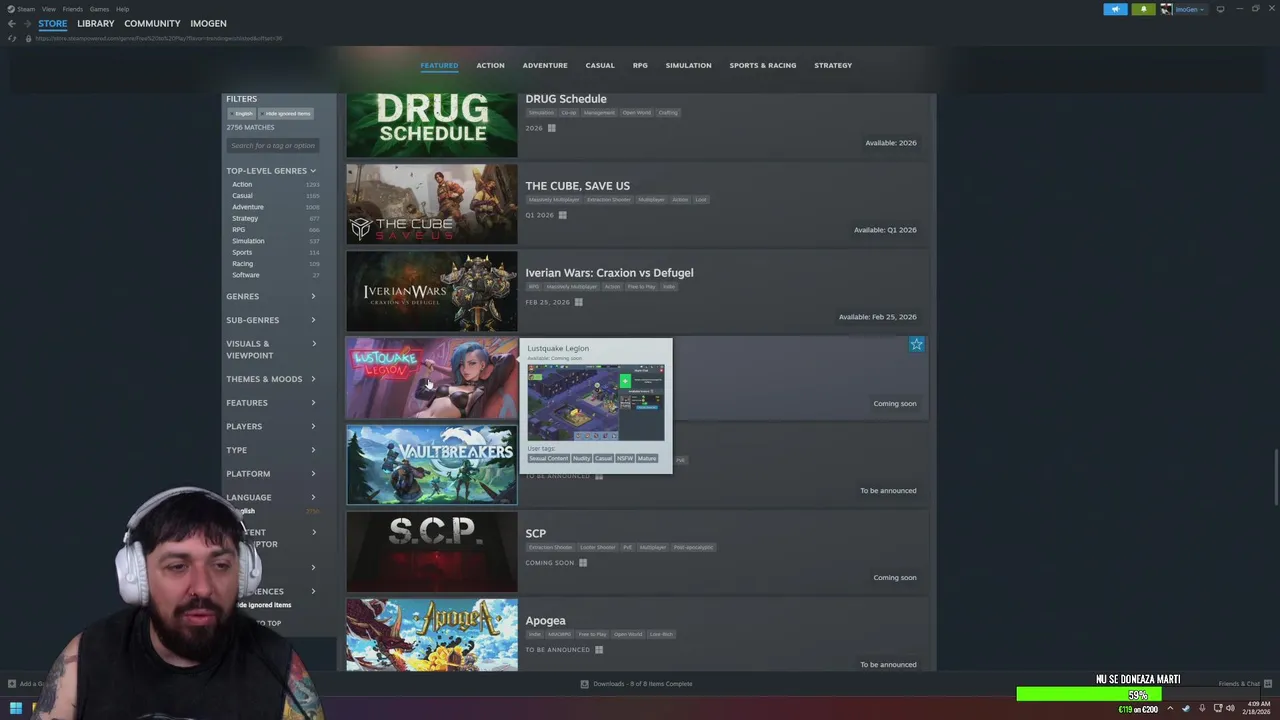This screenshot has width=1280, height=720.
Task: Select the Action category tab
Action: pyautogui.click(x=490, y=65)
